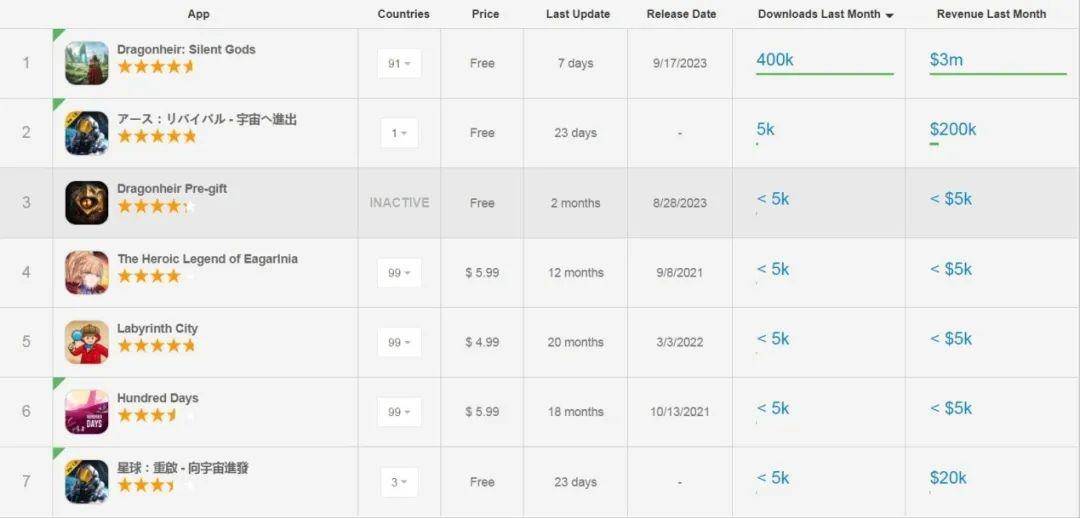
Task: Click the row 7 astronaut app icon
Action: click(x=87, y=481)
